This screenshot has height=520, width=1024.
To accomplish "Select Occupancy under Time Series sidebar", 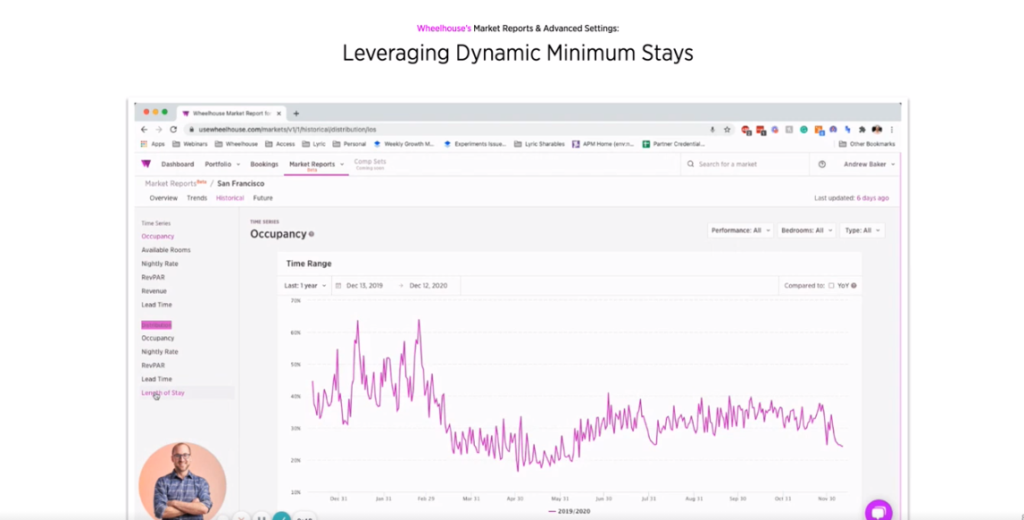I will pos(157,236).
